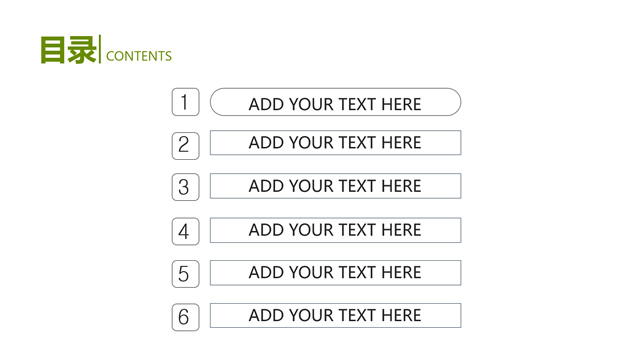Image resolution: width=635 pixels, height=361 pixels.
Task: Select the number 1 box
Action: pos(185,102)
